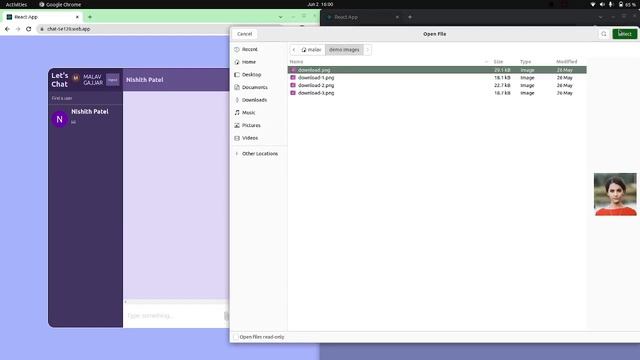Switch to React App tab in left window
The image size is (640, 360).
point(43,17)
